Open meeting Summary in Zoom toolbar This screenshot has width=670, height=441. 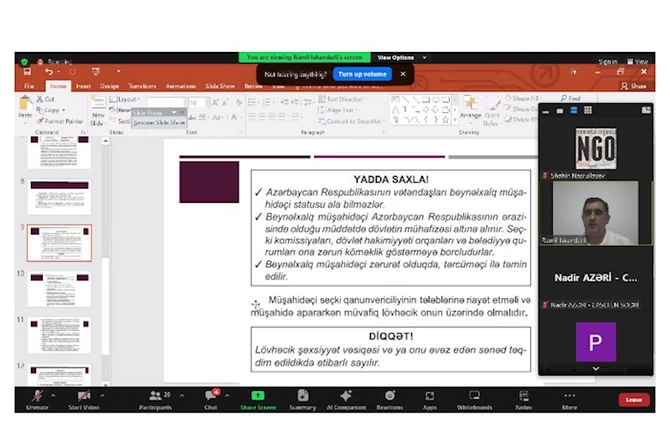coord(303,400)
